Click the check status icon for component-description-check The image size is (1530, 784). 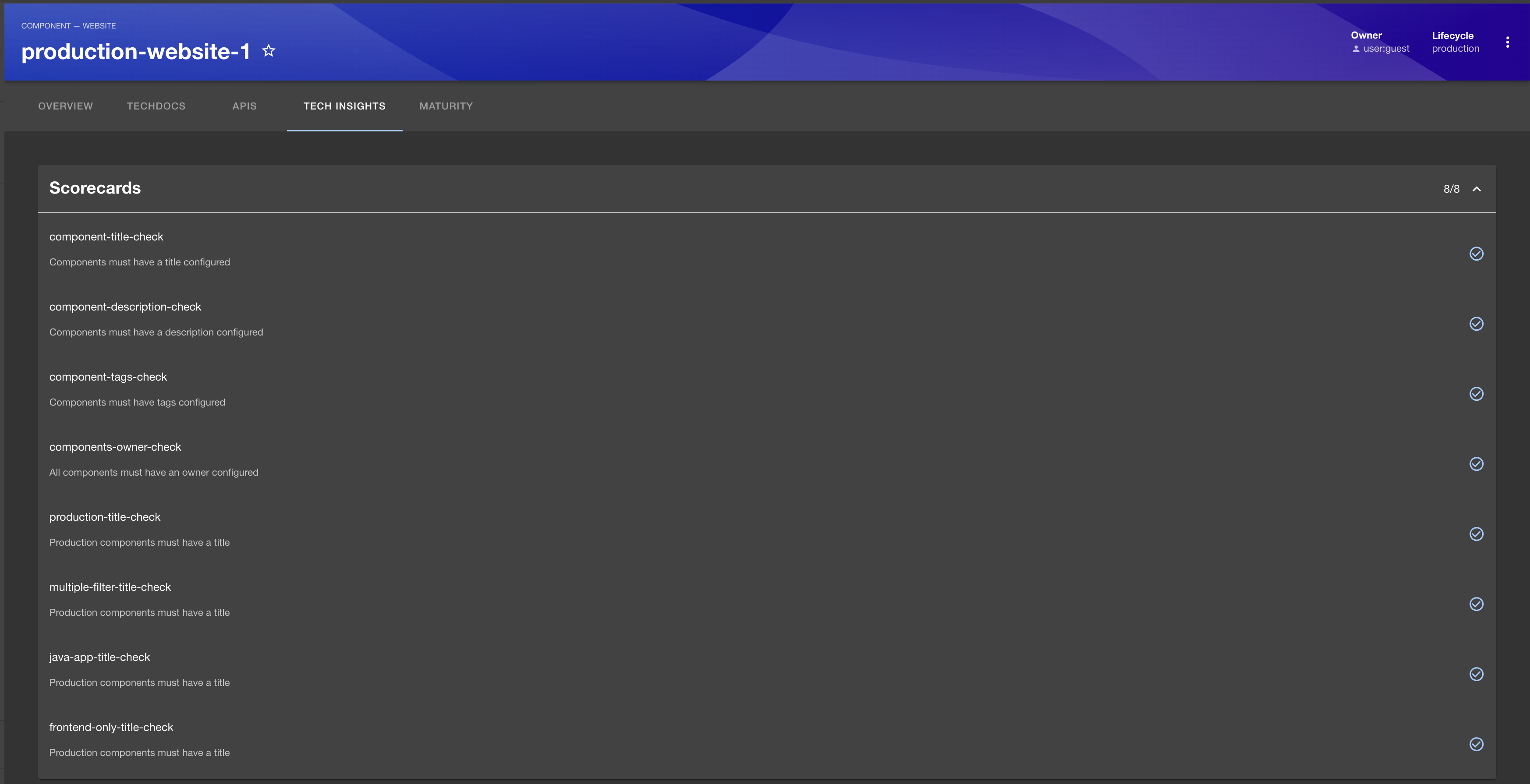click(1477, 324)
